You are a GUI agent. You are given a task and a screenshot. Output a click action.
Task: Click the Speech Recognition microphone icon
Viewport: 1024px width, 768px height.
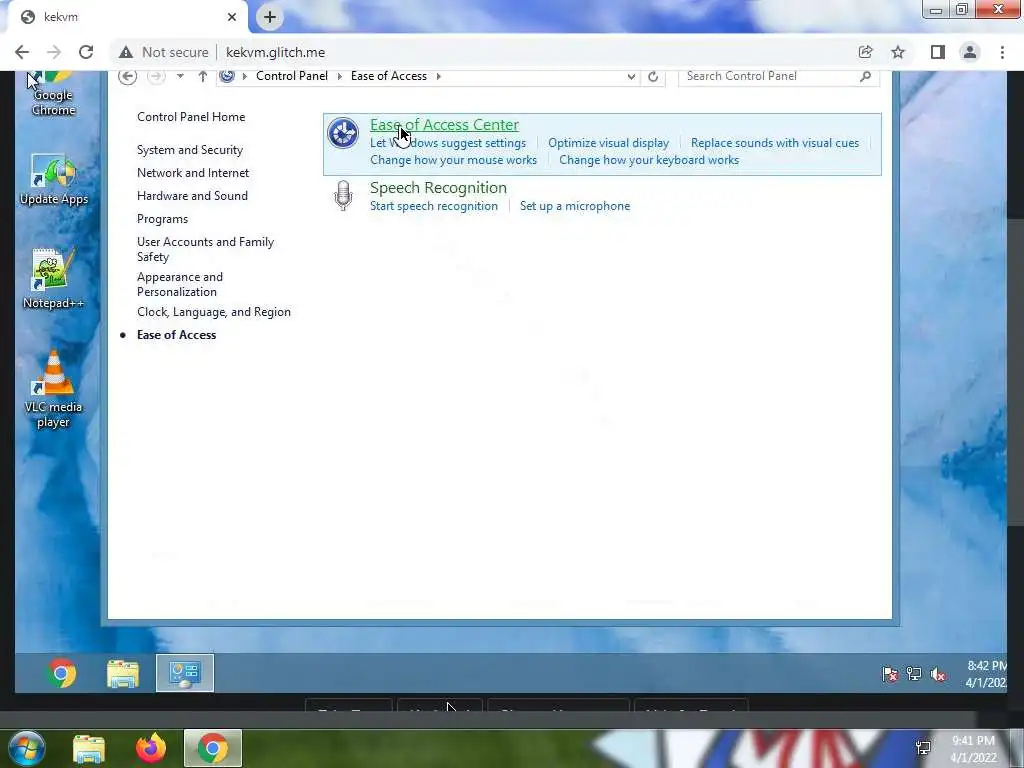click(x=343, y=195)
